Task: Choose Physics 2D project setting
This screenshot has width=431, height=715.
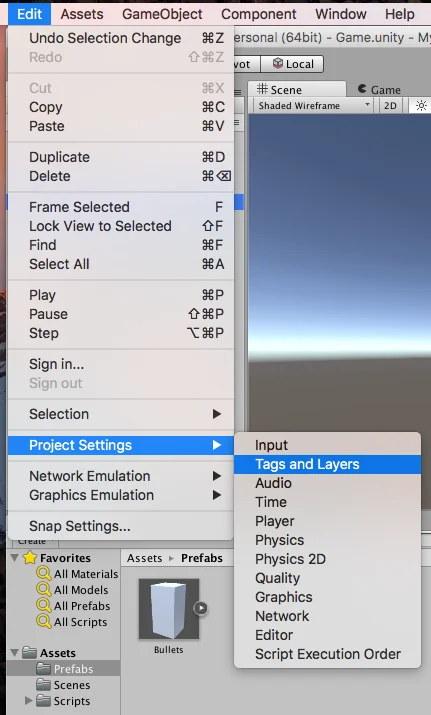Action: coord(290,559)
